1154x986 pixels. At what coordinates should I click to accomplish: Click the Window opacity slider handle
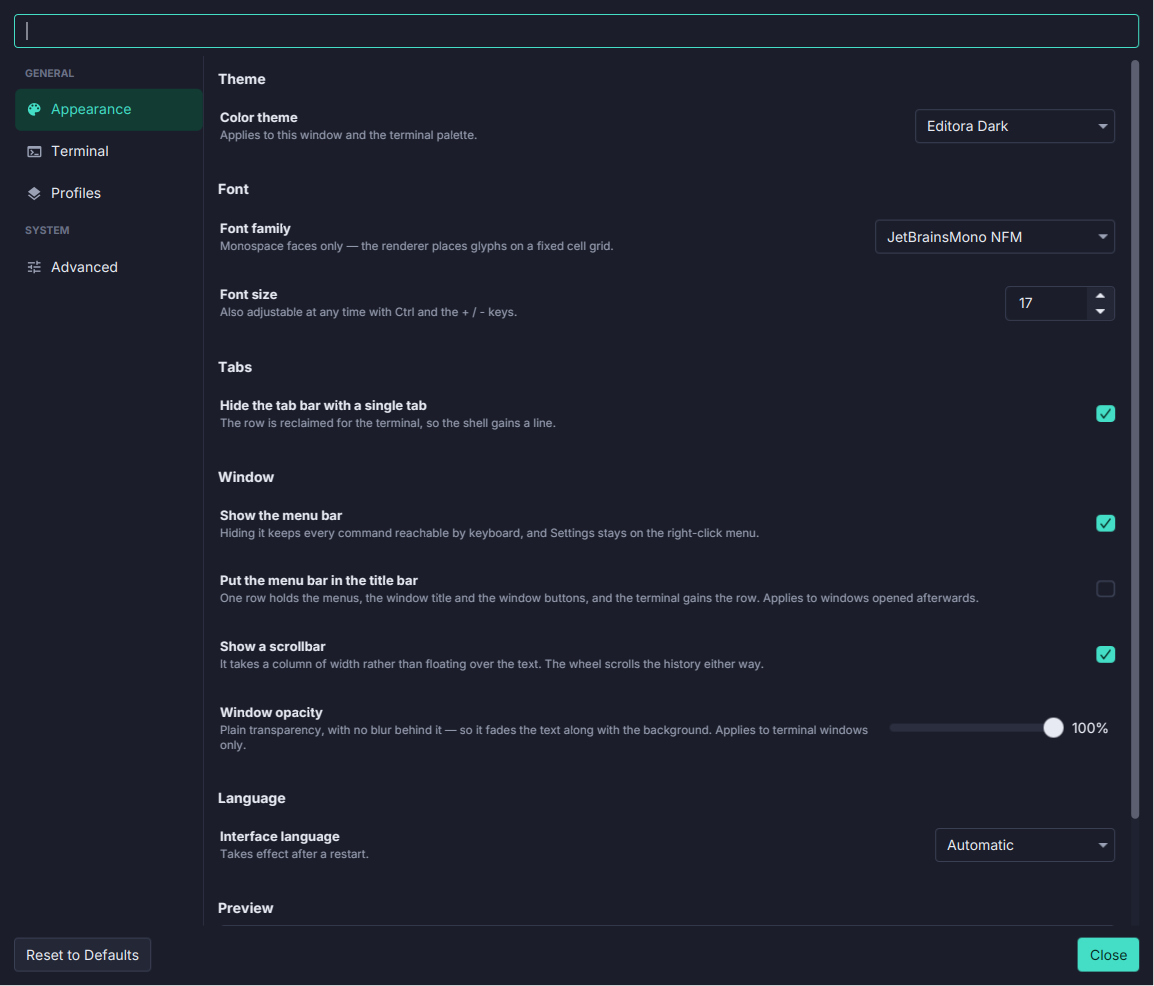click(x=1053, y=728)
